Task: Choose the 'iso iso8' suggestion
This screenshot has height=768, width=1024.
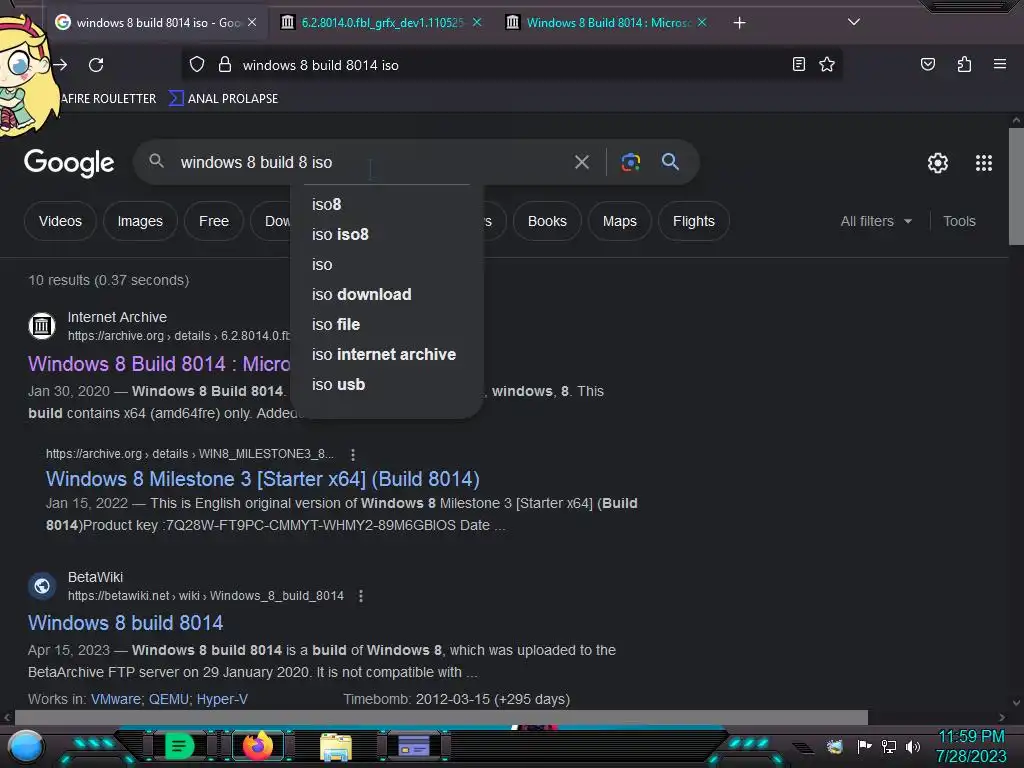Action: tap(387, 234)
